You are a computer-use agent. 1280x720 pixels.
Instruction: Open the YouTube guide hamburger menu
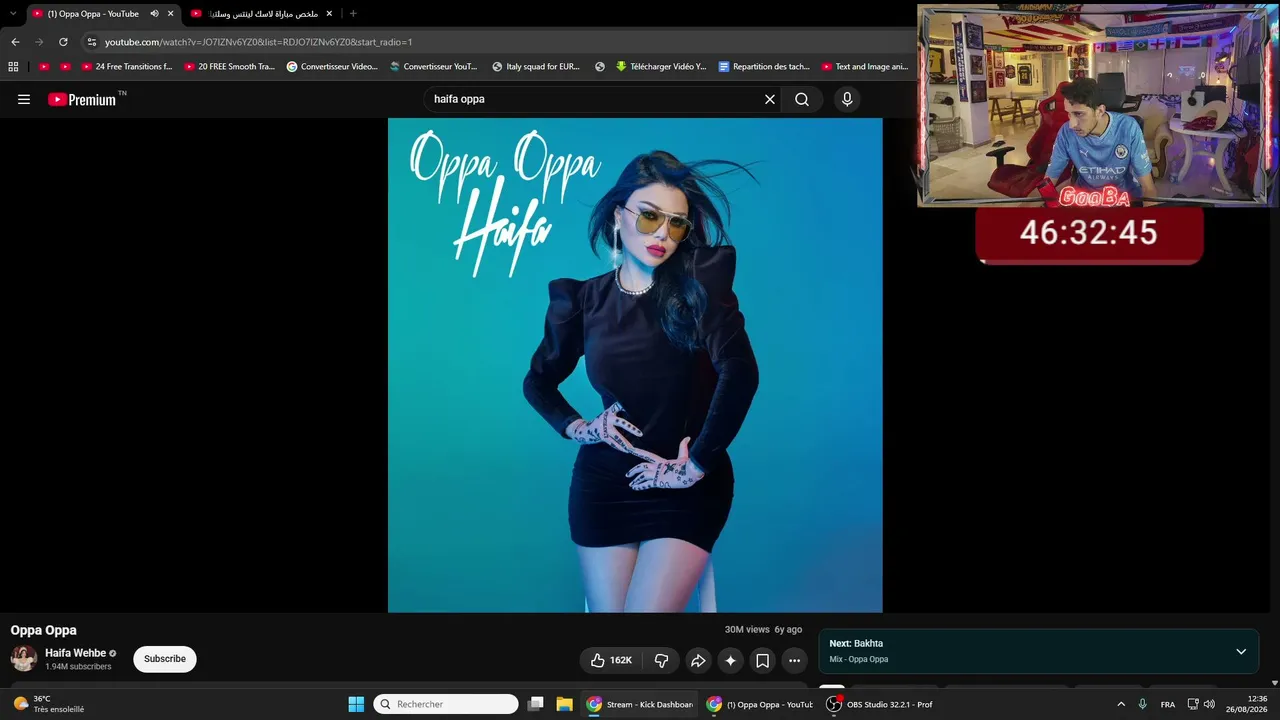[x=24, y=99]
